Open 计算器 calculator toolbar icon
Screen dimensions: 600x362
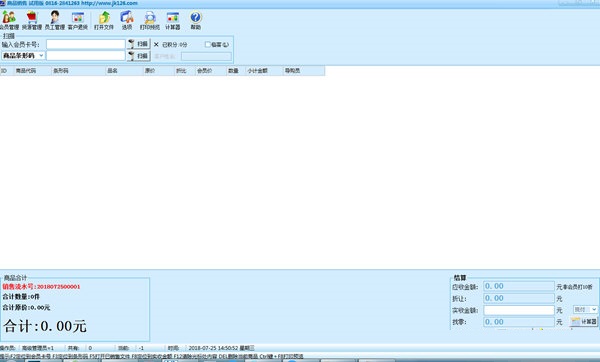point(173,21)
